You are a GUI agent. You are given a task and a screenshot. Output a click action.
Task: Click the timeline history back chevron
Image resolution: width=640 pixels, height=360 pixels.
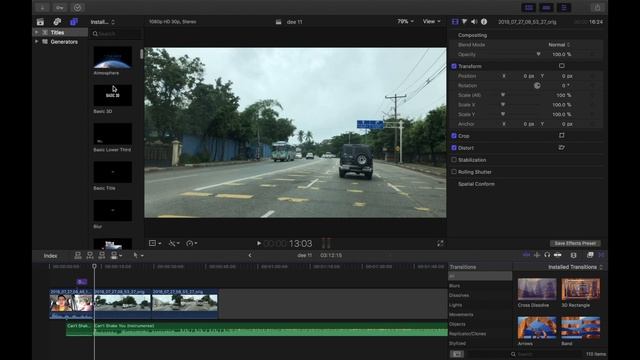pyautogui.click(x=250, y=256)
